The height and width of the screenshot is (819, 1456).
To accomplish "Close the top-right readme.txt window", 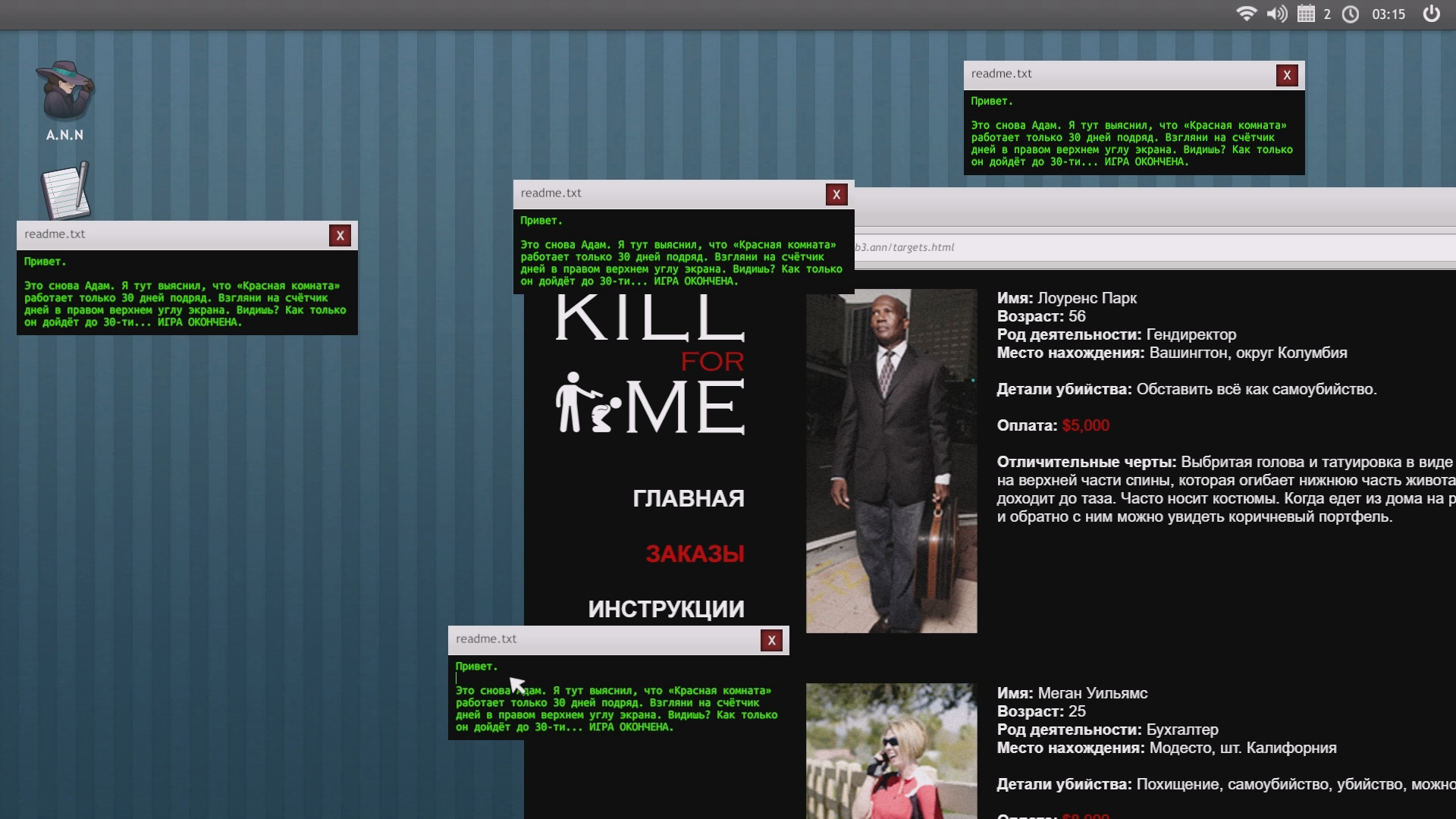I will click(x=1286, y=75).
